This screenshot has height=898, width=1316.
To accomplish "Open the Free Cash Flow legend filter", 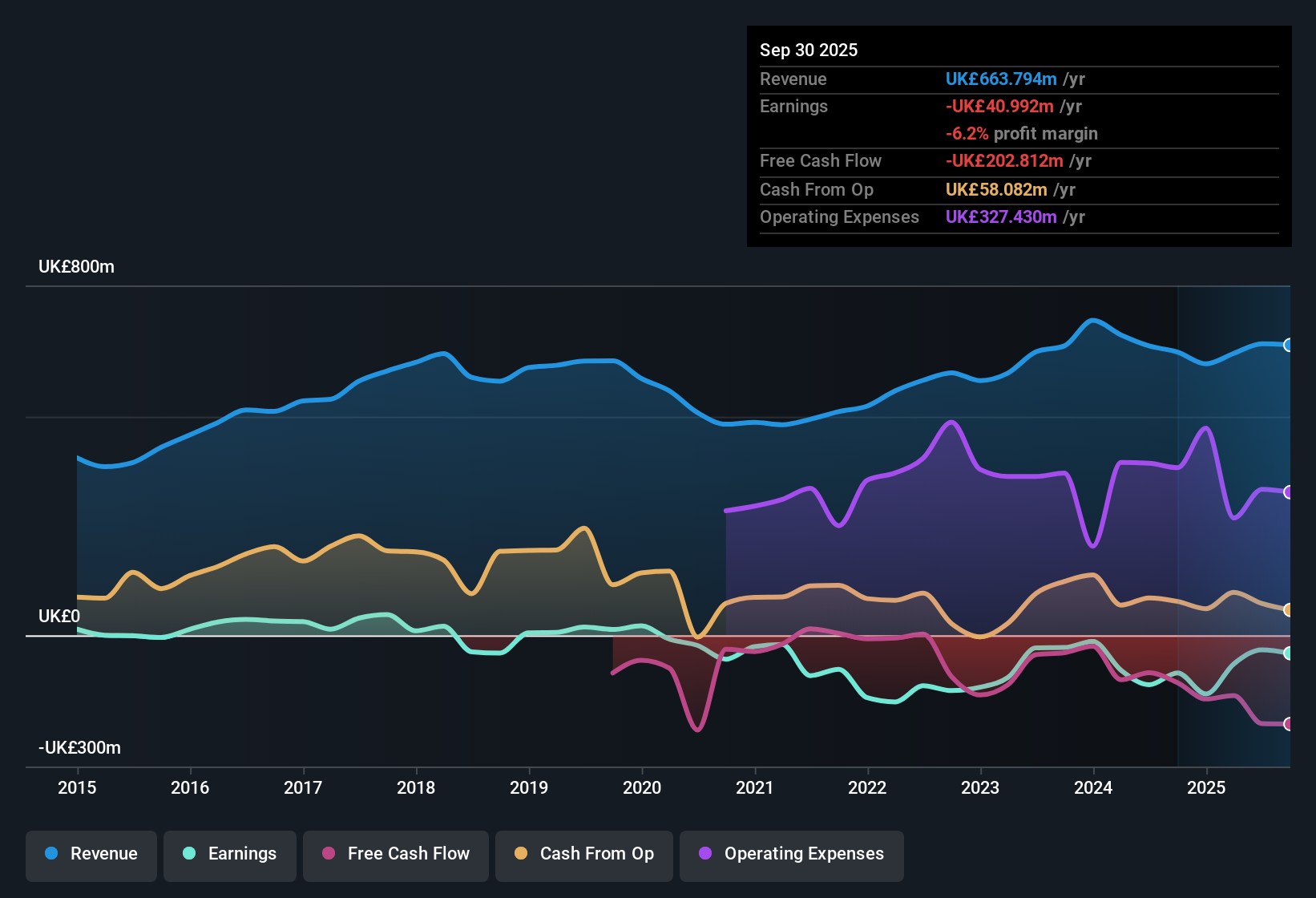I will pos(395,854).
